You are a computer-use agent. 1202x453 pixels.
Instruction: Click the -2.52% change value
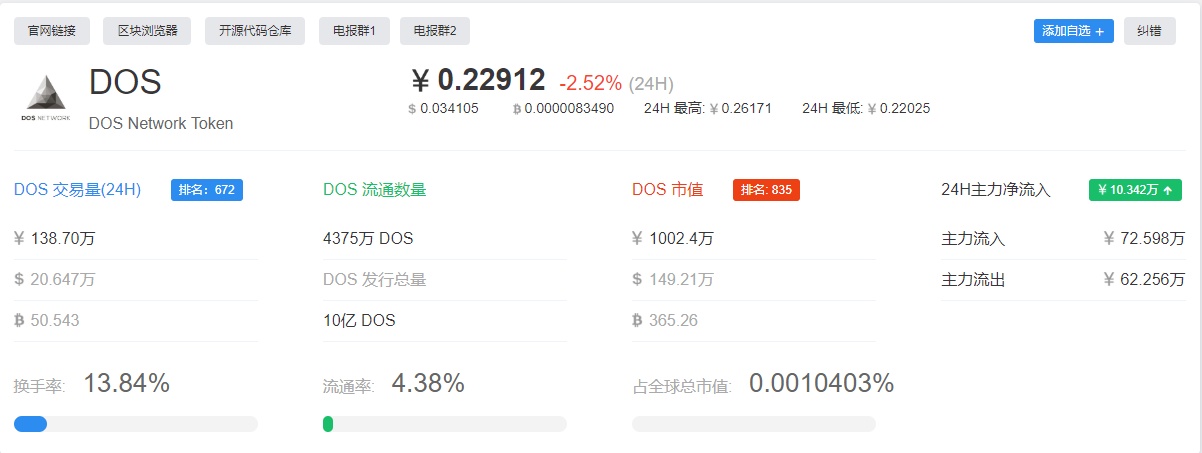click(x=590, y=83)
